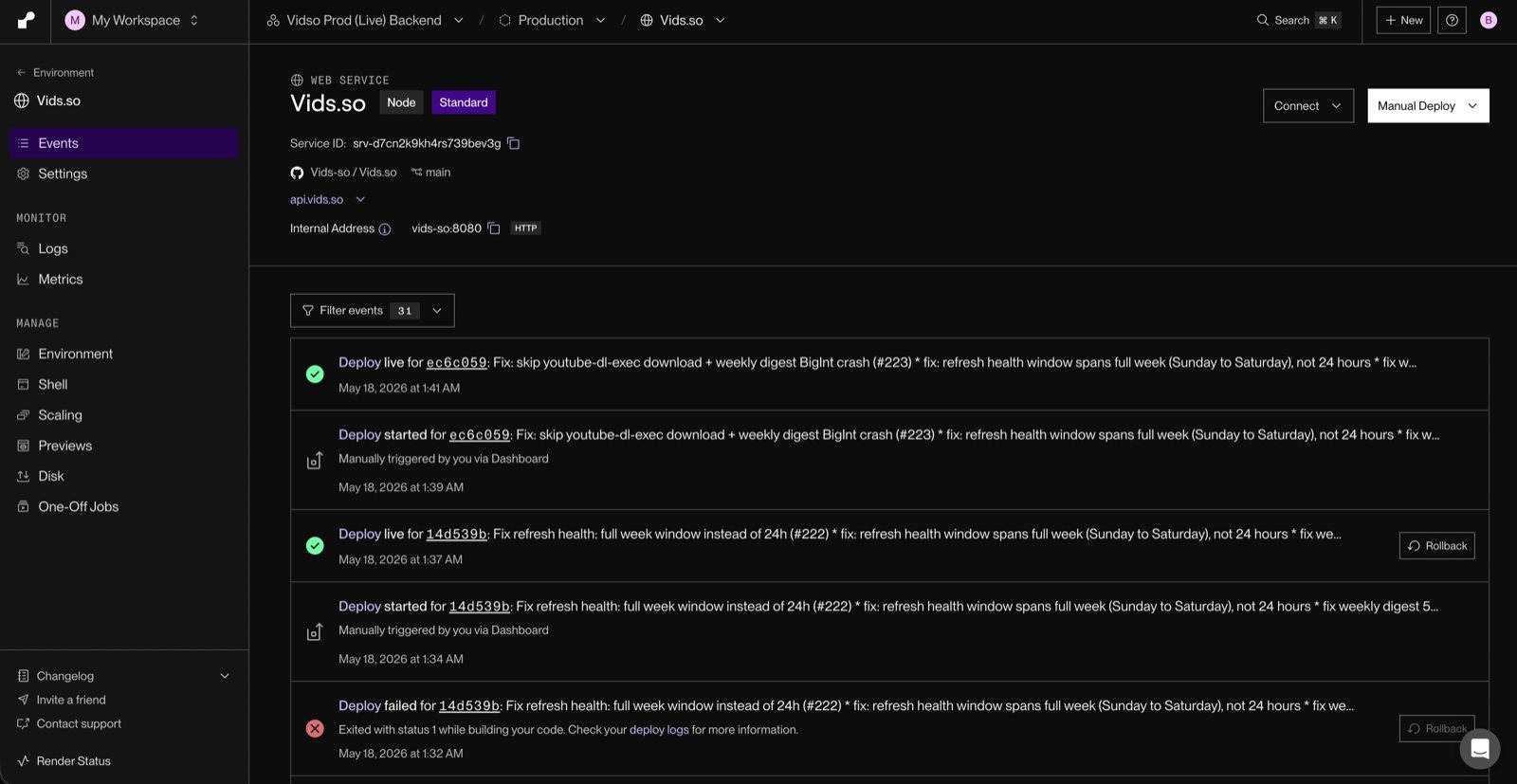Open the Connect dropdown

[1308, 106]
